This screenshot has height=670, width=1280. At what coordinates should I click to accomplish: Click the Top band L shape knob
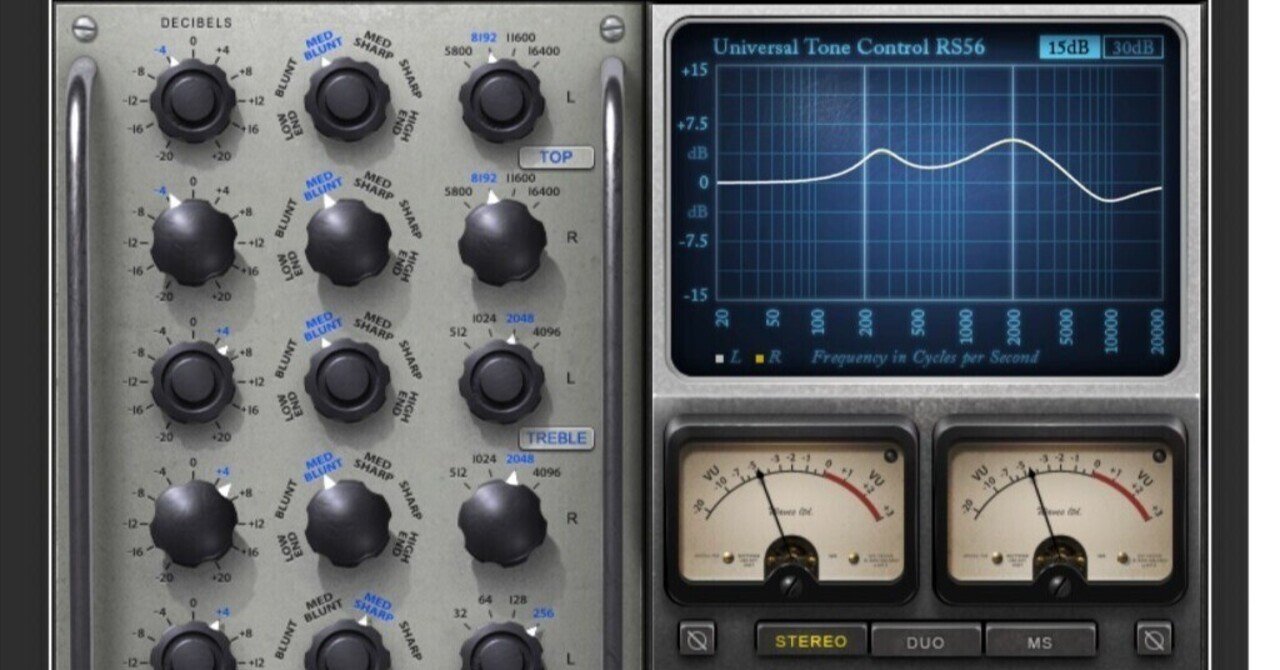pyautogui.click(x=347, y=100)
